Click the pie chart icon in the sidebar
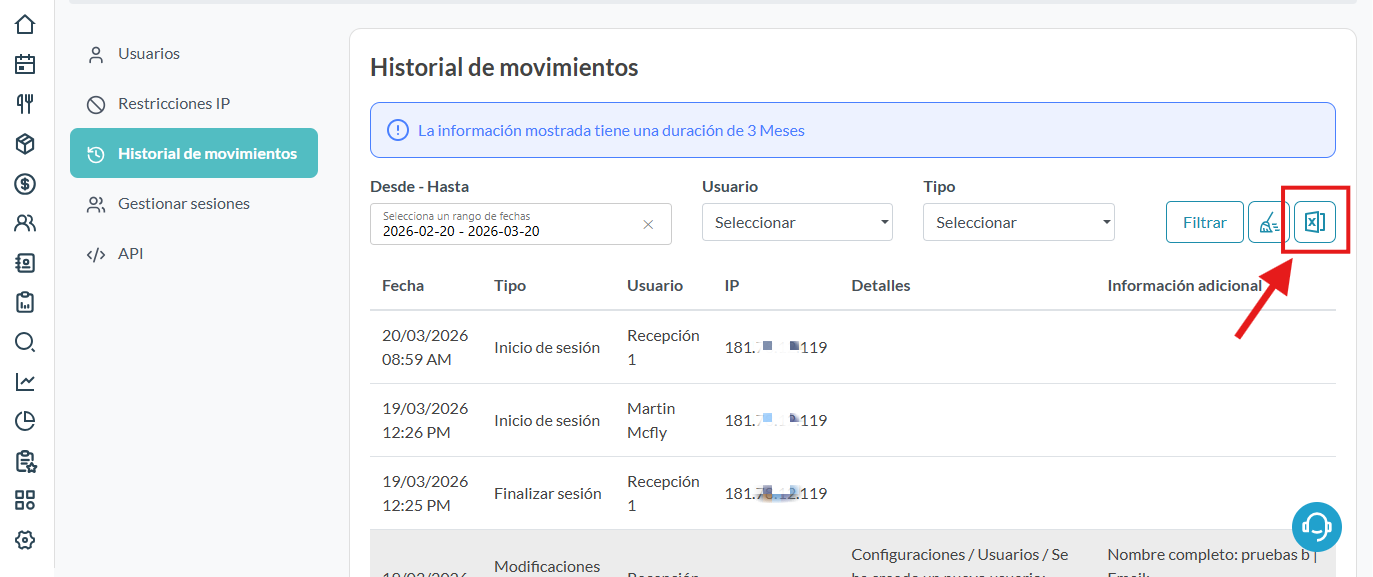This screenshot has width=1373, height=577. point(25,421)
